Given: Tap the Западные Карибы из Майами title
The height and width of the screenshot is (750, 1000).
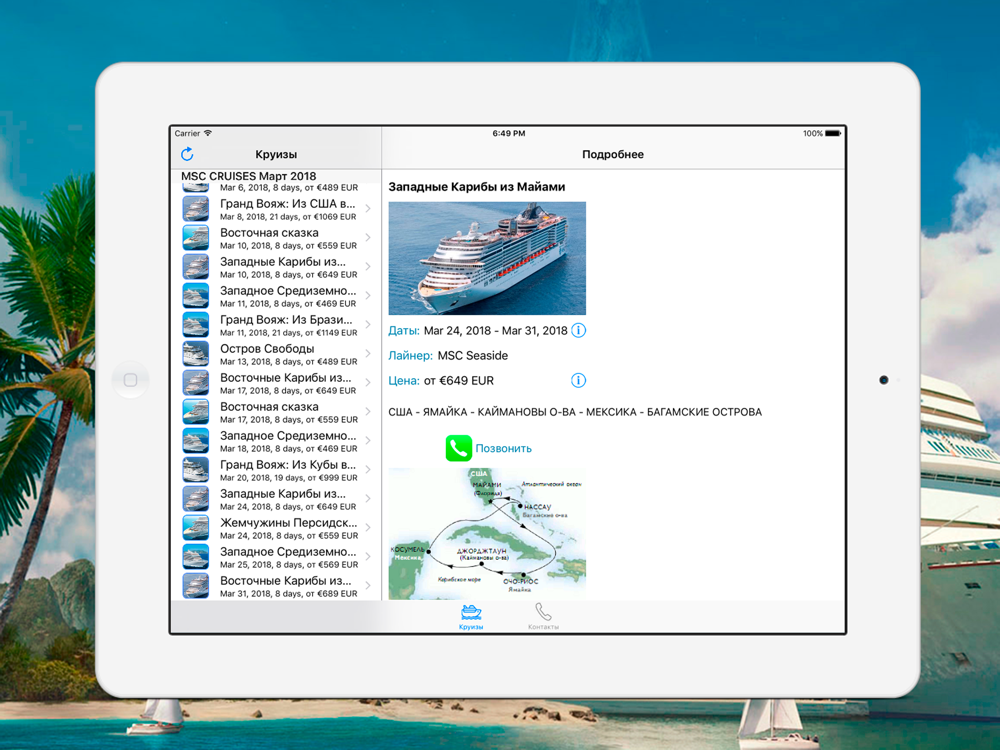Looking at the screenshot, I should pos(476,187).
